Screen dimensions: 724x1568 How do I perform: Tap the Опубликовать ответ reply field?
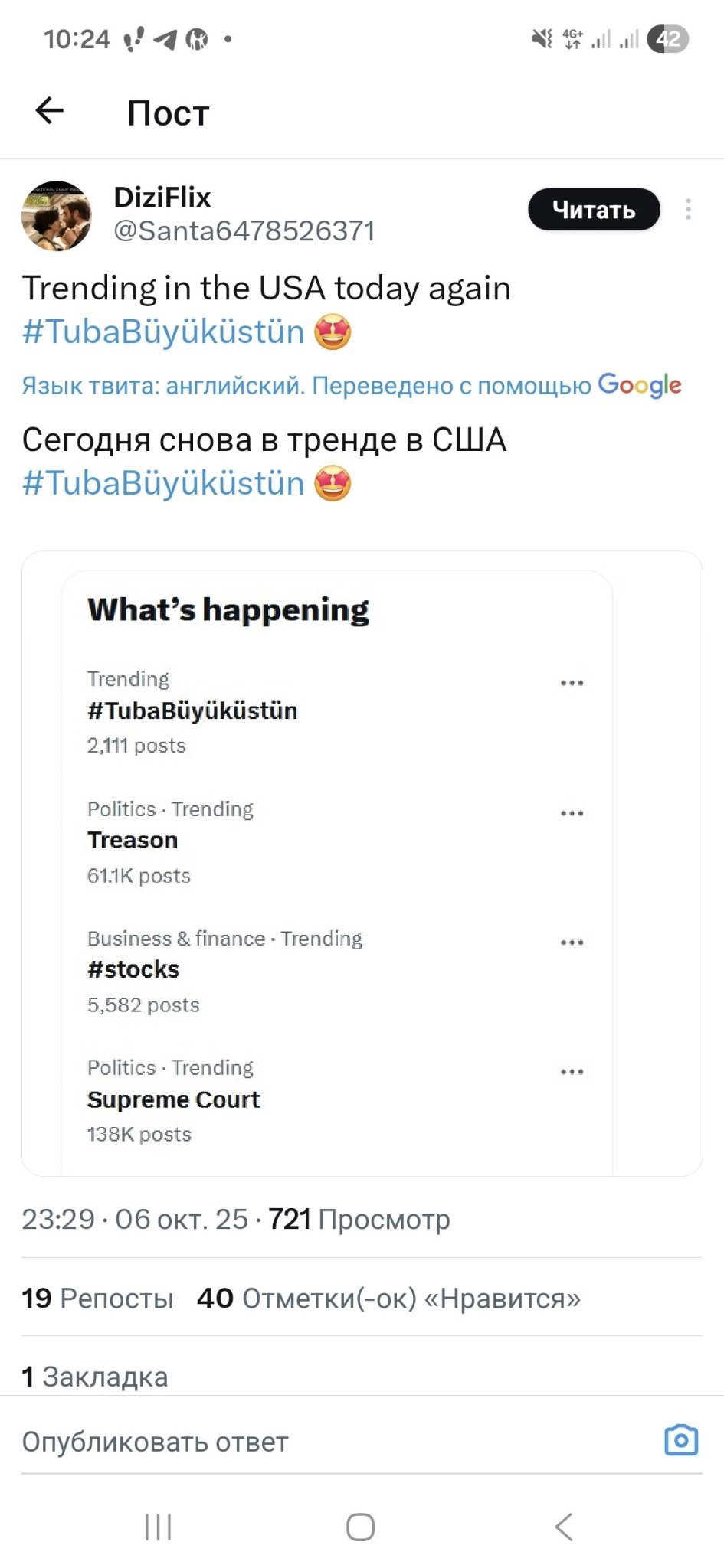click(x=306, y=1442)
